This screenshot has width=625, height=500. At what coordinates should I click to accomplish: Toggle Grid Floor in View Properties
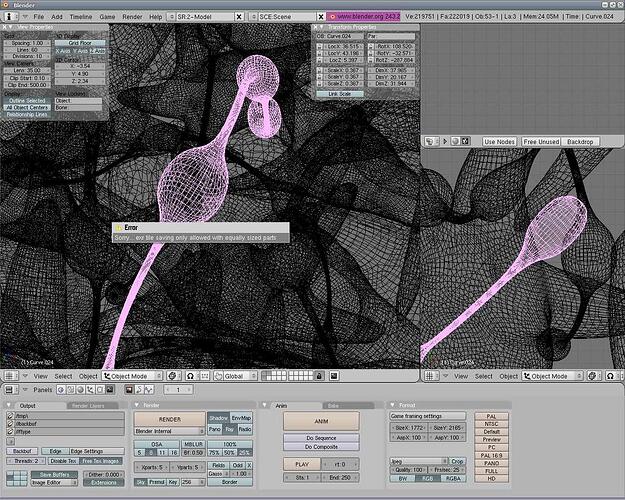coord(80,43)
